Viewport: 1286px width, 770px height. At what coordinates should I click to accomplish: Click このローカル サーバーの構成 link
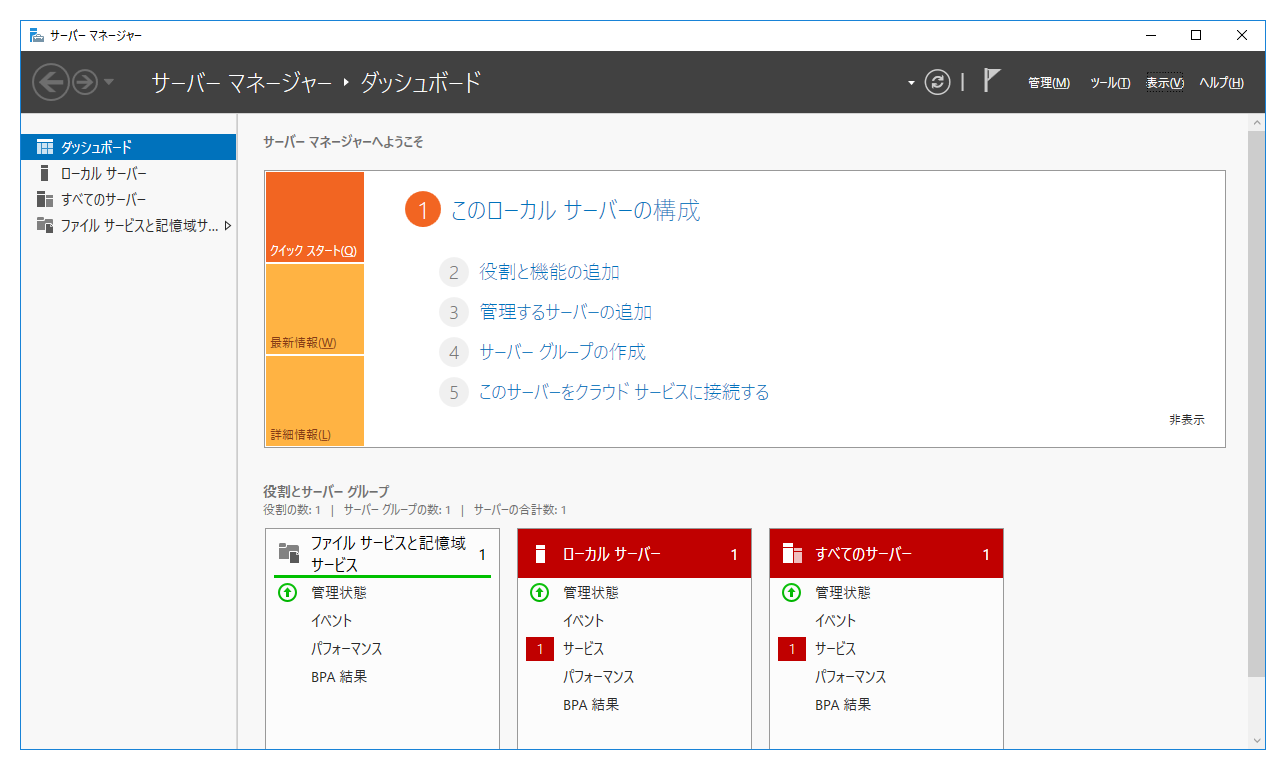pyautogui.click(x=575, y=210)
